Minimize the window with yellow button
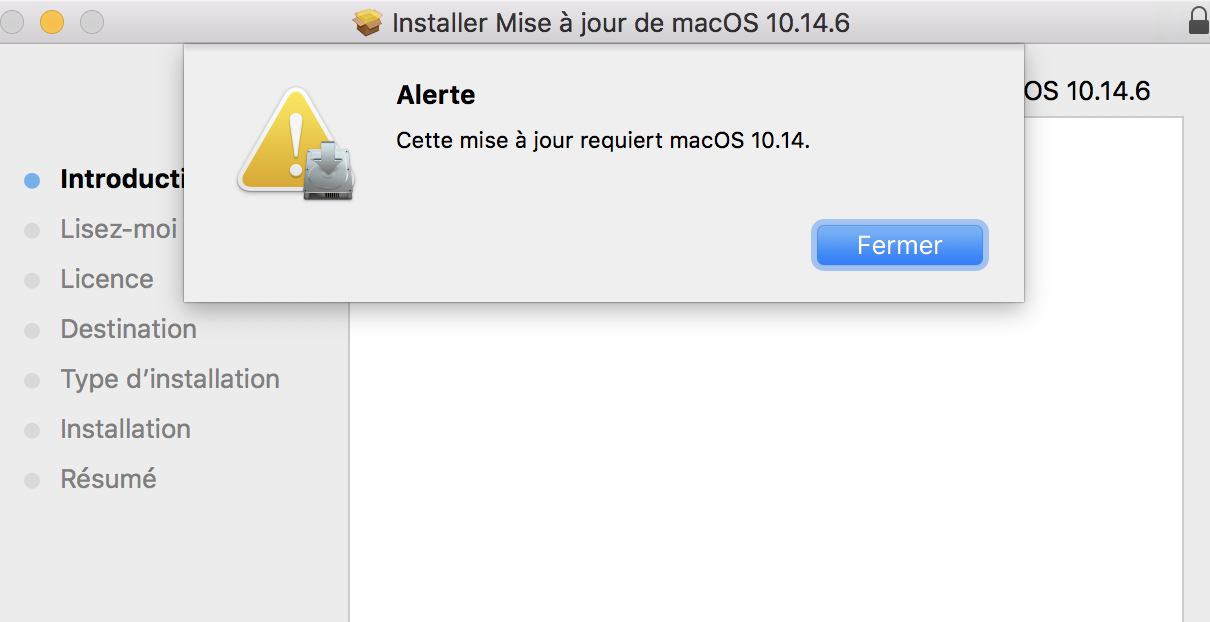Viewport: 1210px width, 622px height. [x=52, y=21]
